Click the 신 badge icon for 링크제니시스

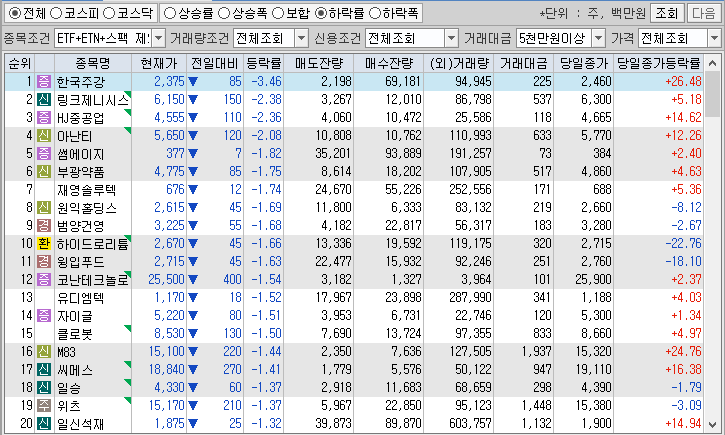(43, 100)
